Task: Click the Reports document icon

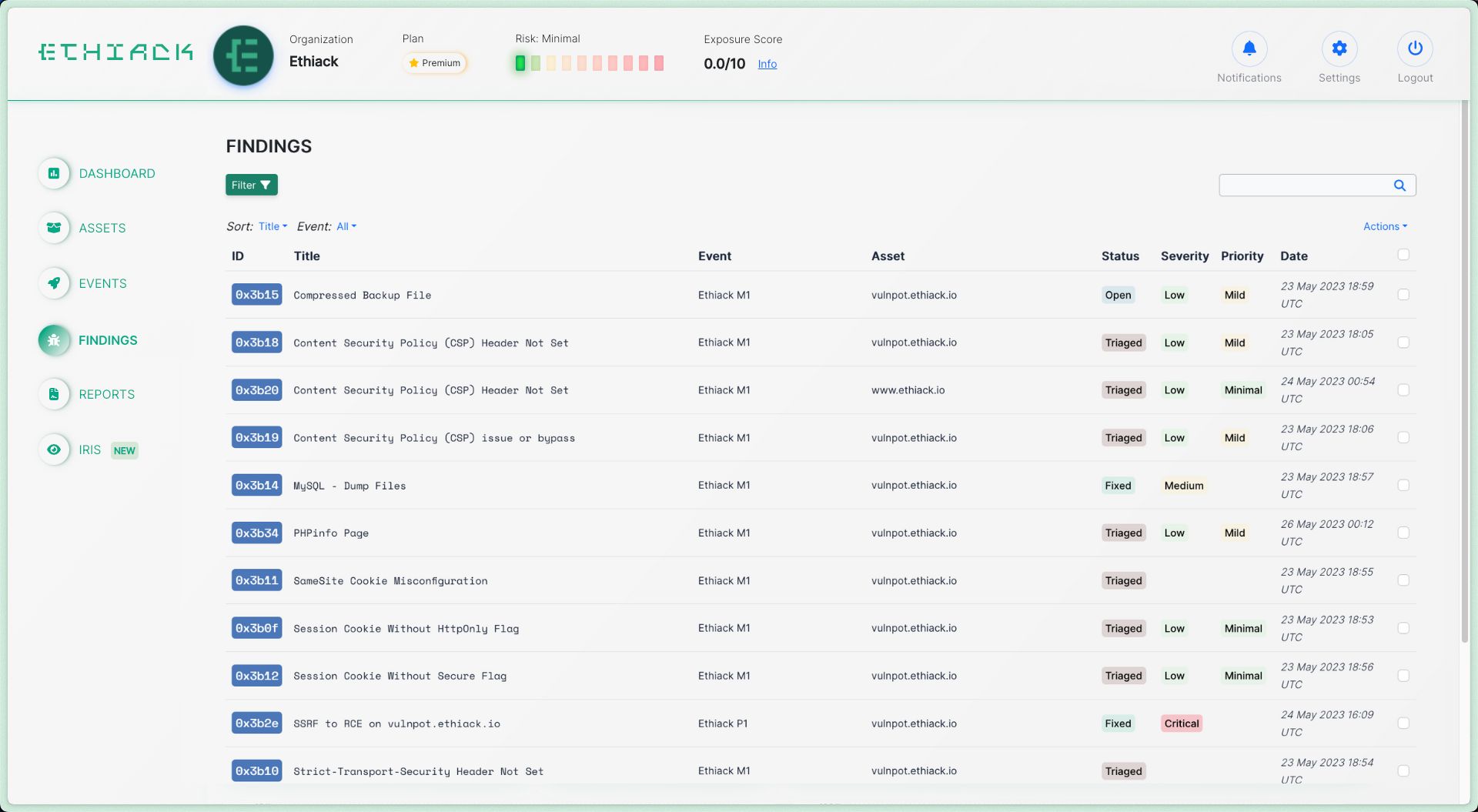Action: coord(54,394)
